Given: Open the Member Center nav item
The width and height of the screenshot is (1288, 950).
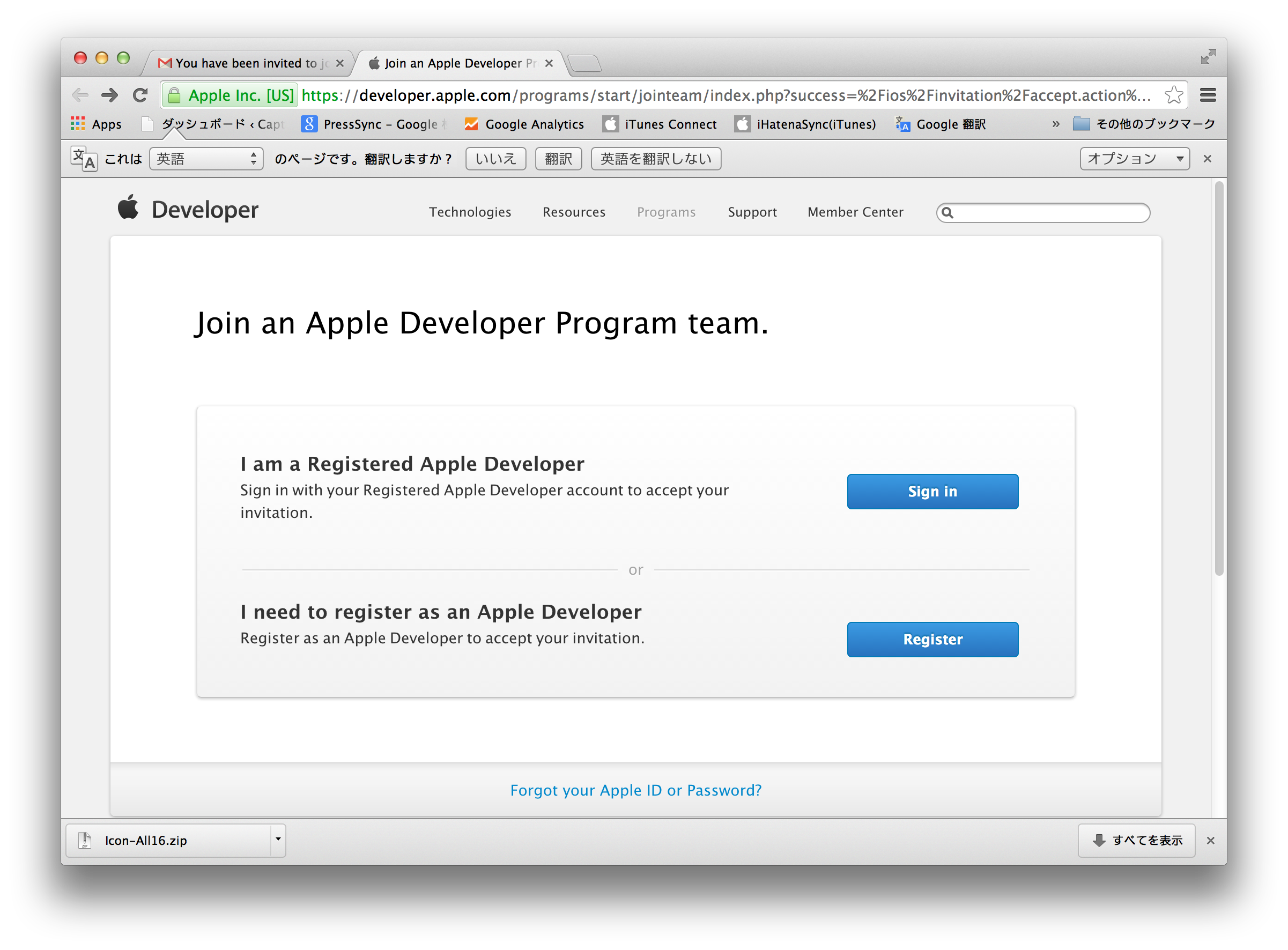Looking at the screenshot, I should (x=855, y=212).
